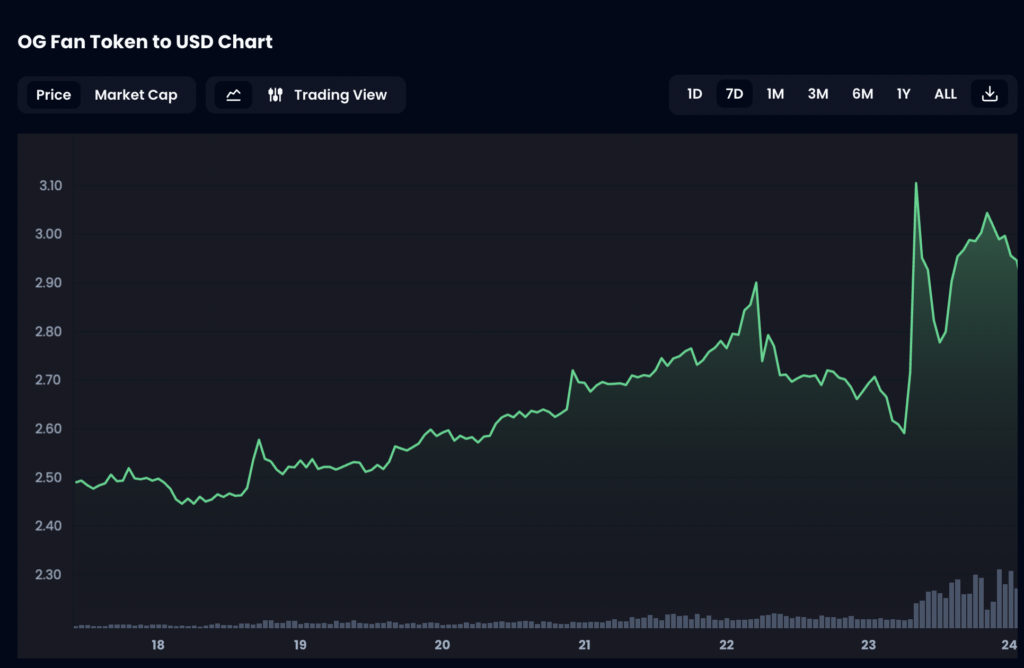This screenshot has width=1024, height=668.
Task: Click the date label 22 on the axis
Action: [726, 645]
